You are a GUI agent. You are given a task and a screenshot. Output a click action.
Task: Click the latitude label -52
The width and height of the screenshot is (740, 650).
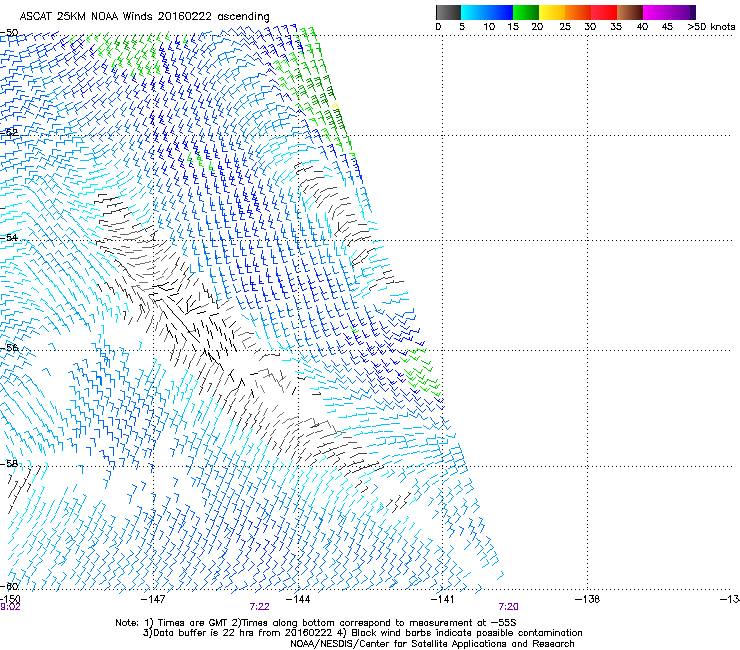coord(9,132)
